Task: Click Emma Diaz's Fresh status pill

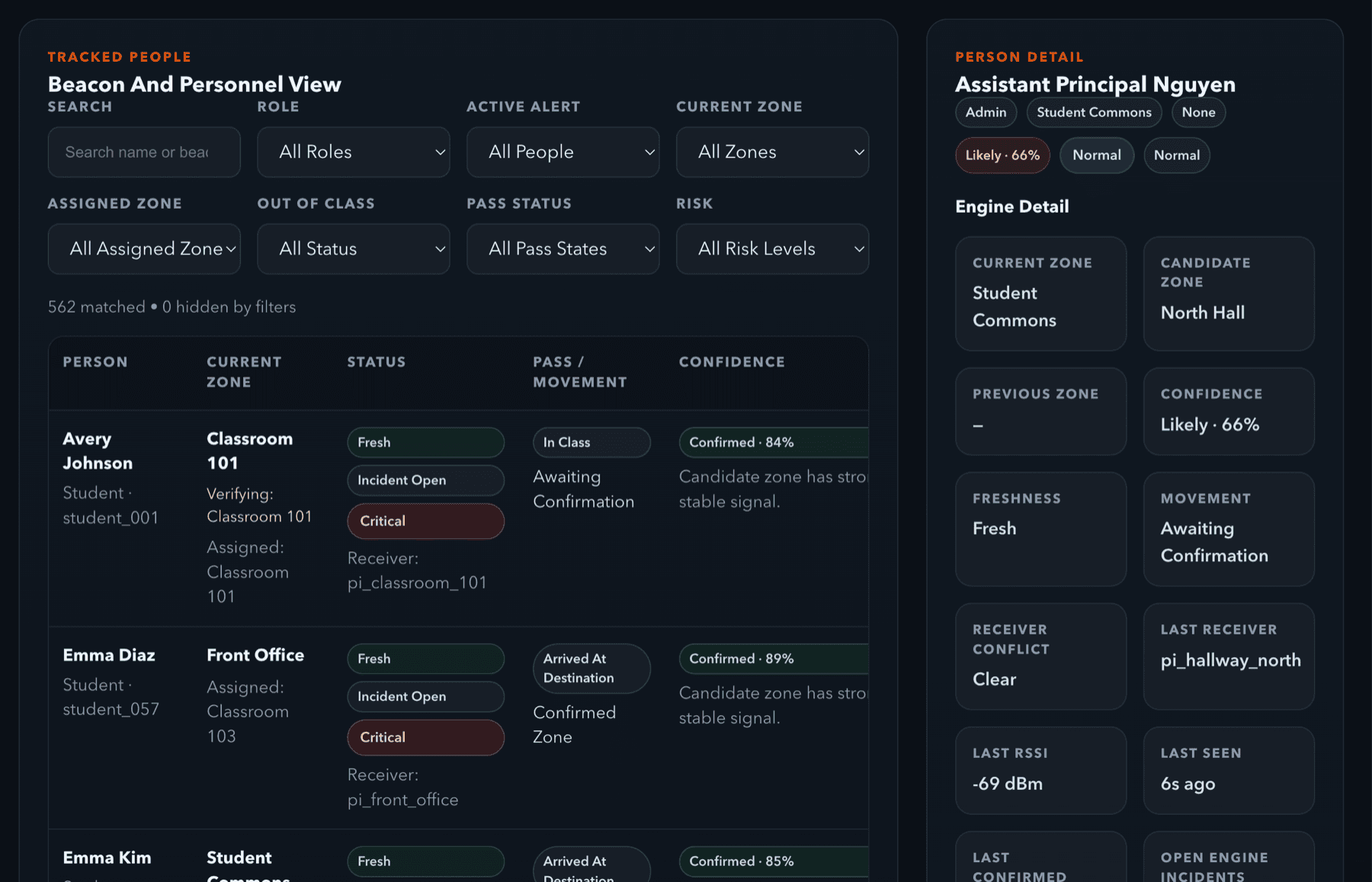Action: [x=426, y=659]
